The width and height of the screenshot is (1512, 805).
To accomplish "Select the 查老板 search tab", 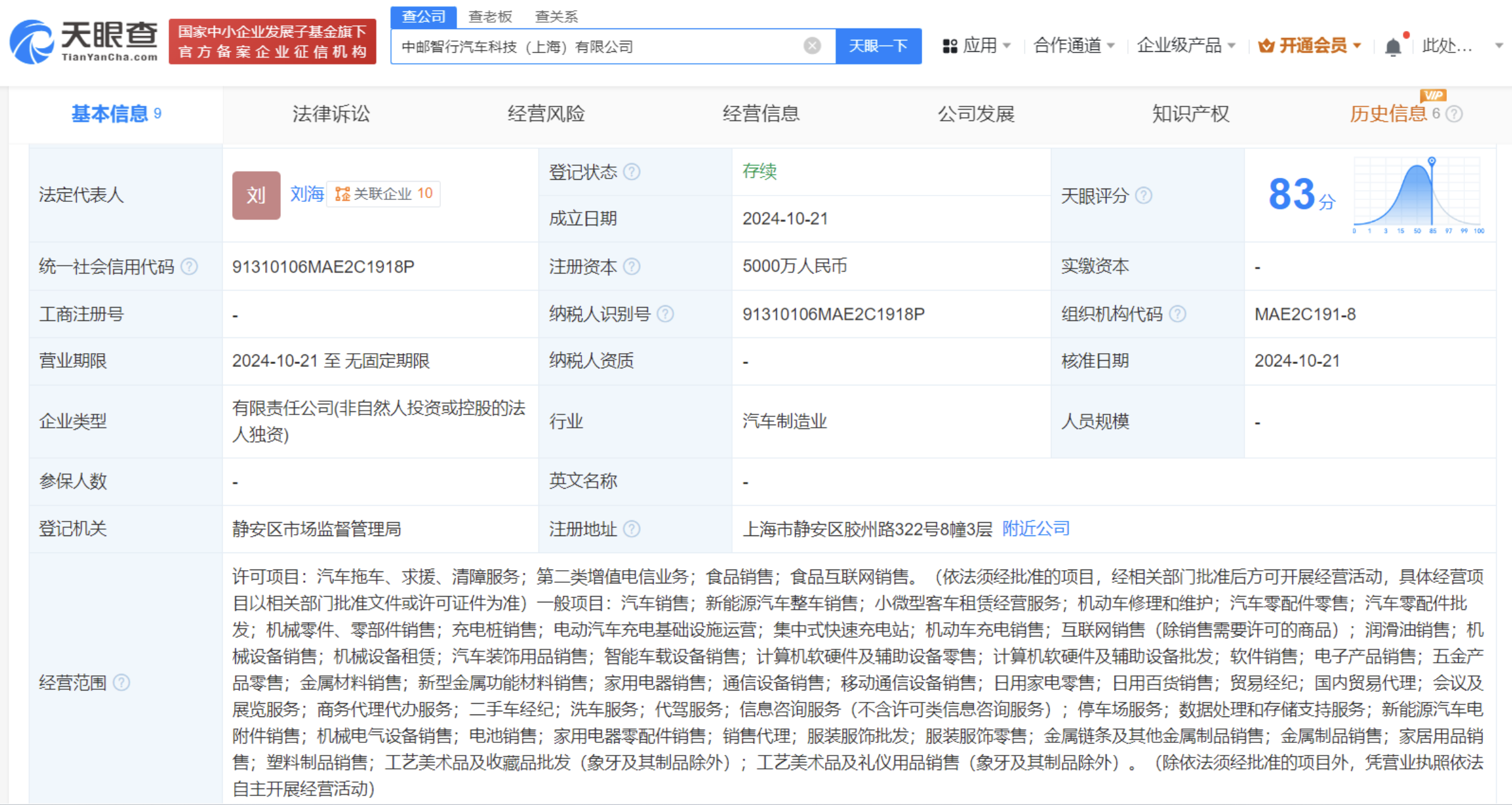I will tap(490, 16).
